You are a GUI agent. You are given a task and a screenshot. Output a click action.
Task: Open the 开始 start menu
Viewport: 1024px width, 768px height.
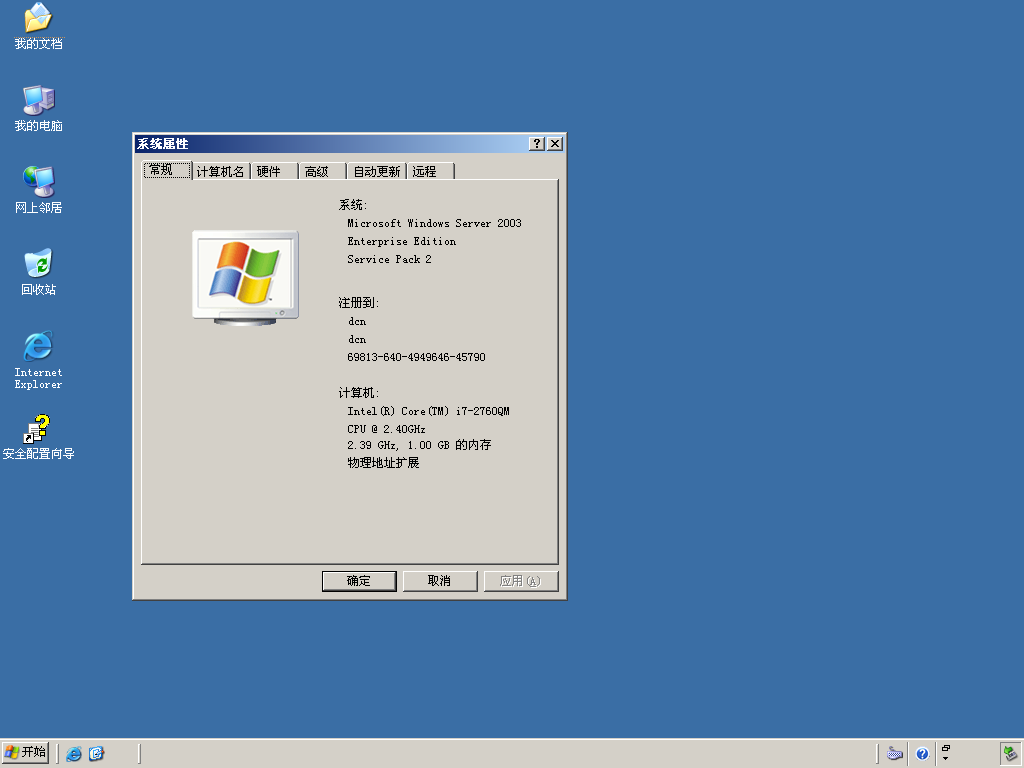(x=25, y=753)
